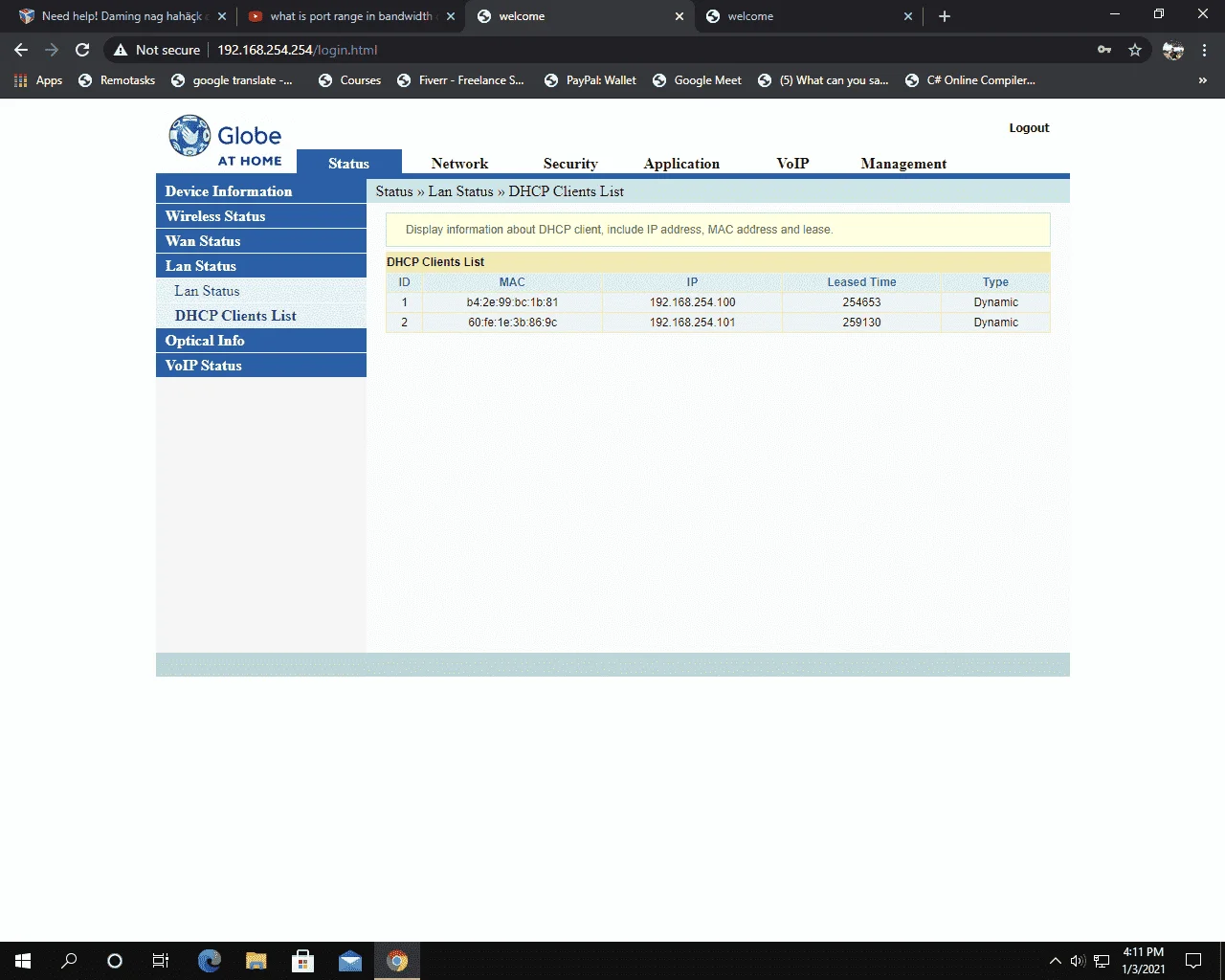The width and height of the screenshot is (1225, 980).
Task: Open the Apps bookmarks shortcut
Action: click(38, 80)
